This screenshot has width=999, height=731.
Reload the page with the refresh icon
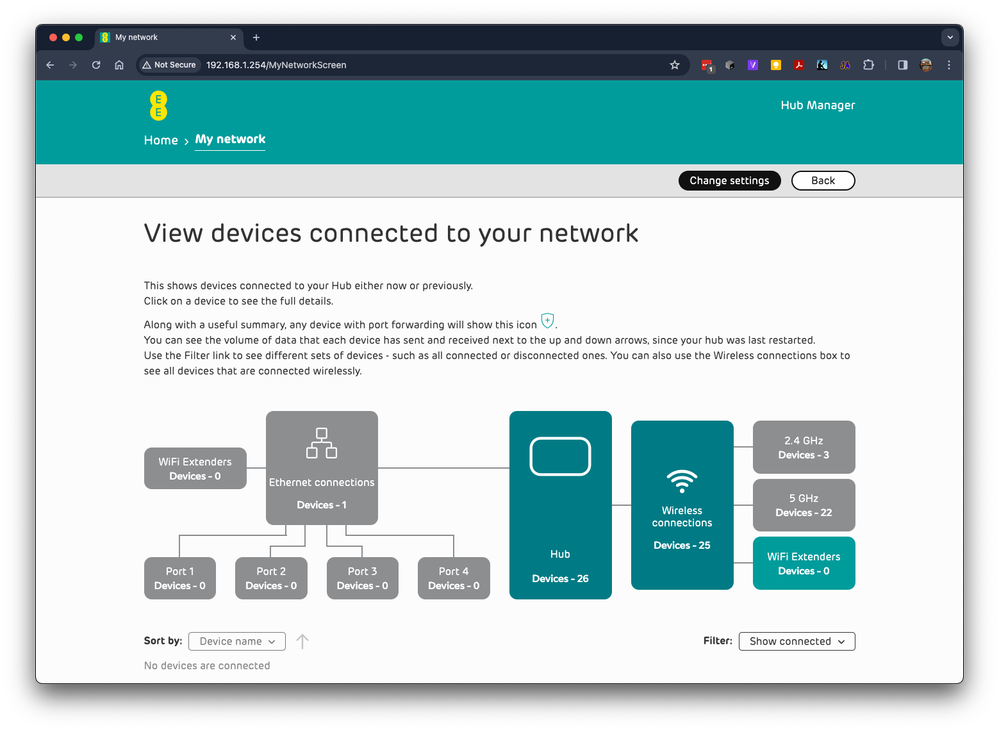96,65
